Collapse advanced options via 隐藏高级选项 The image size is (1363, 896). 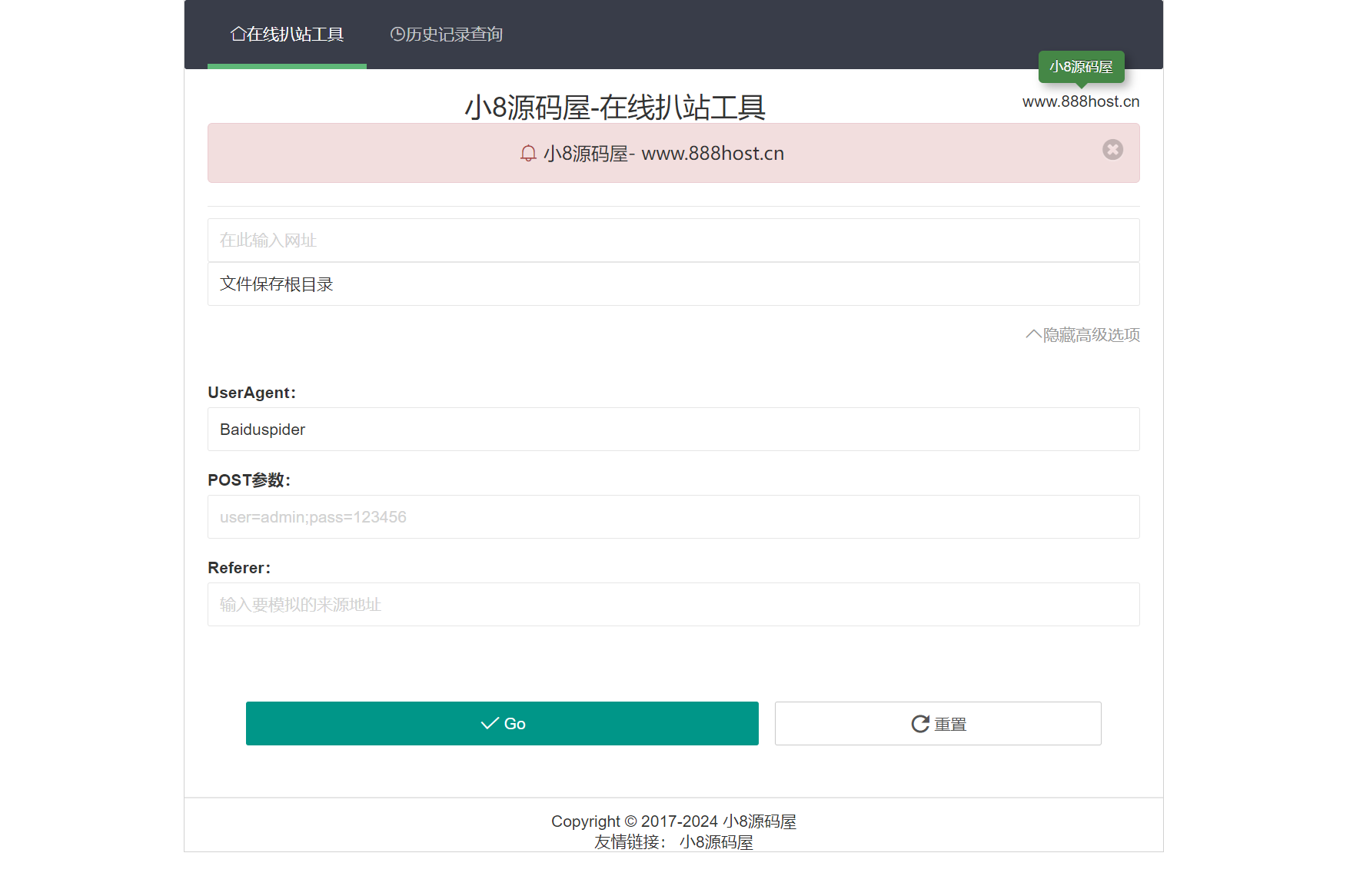(x=1082, y=335)
